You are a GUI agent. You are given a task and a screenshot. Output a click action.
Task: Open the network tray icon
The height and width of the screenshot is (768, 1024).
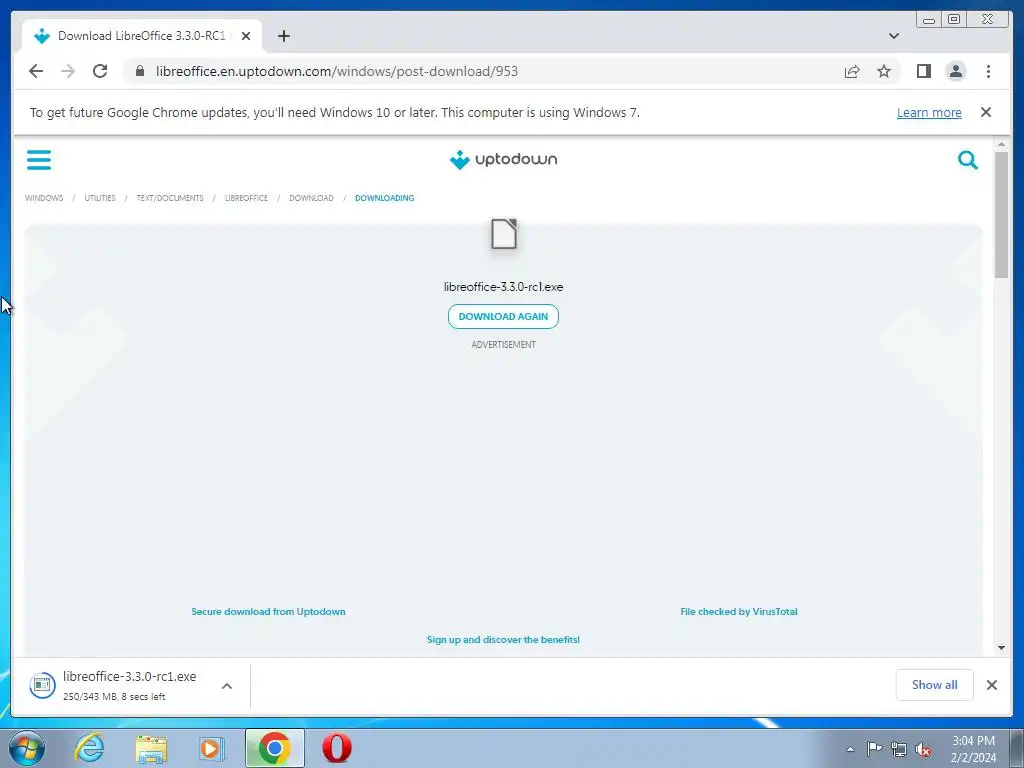(899, 749)
